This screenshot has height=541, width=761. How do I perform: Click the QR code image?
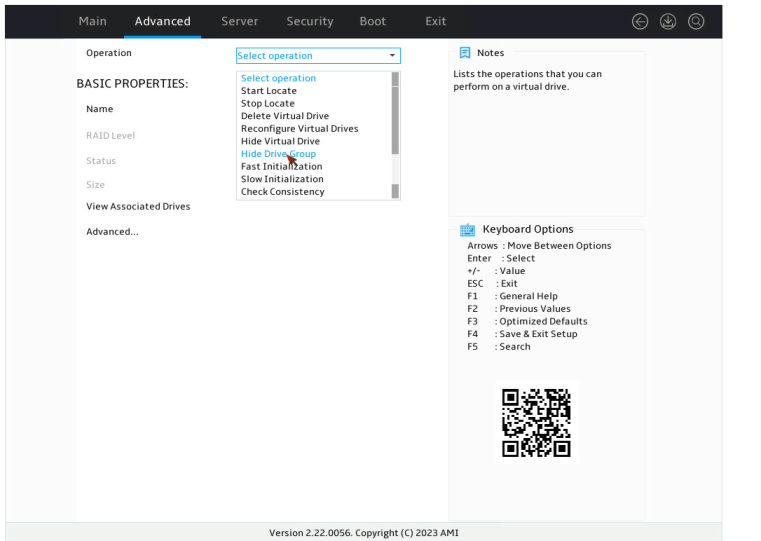point(536,422)
